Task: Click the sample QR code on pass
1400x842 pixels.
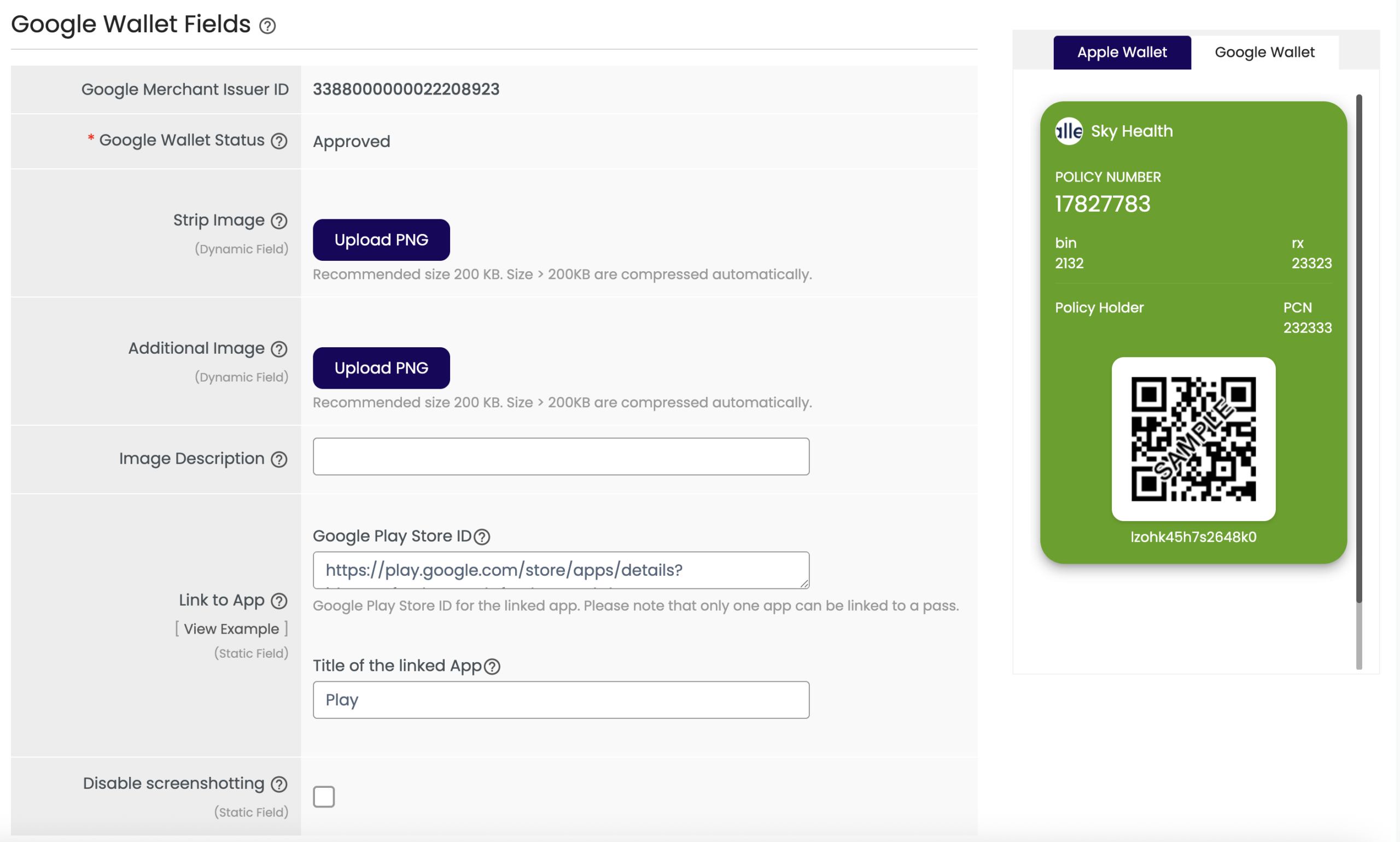Action: pos(1193,439)
